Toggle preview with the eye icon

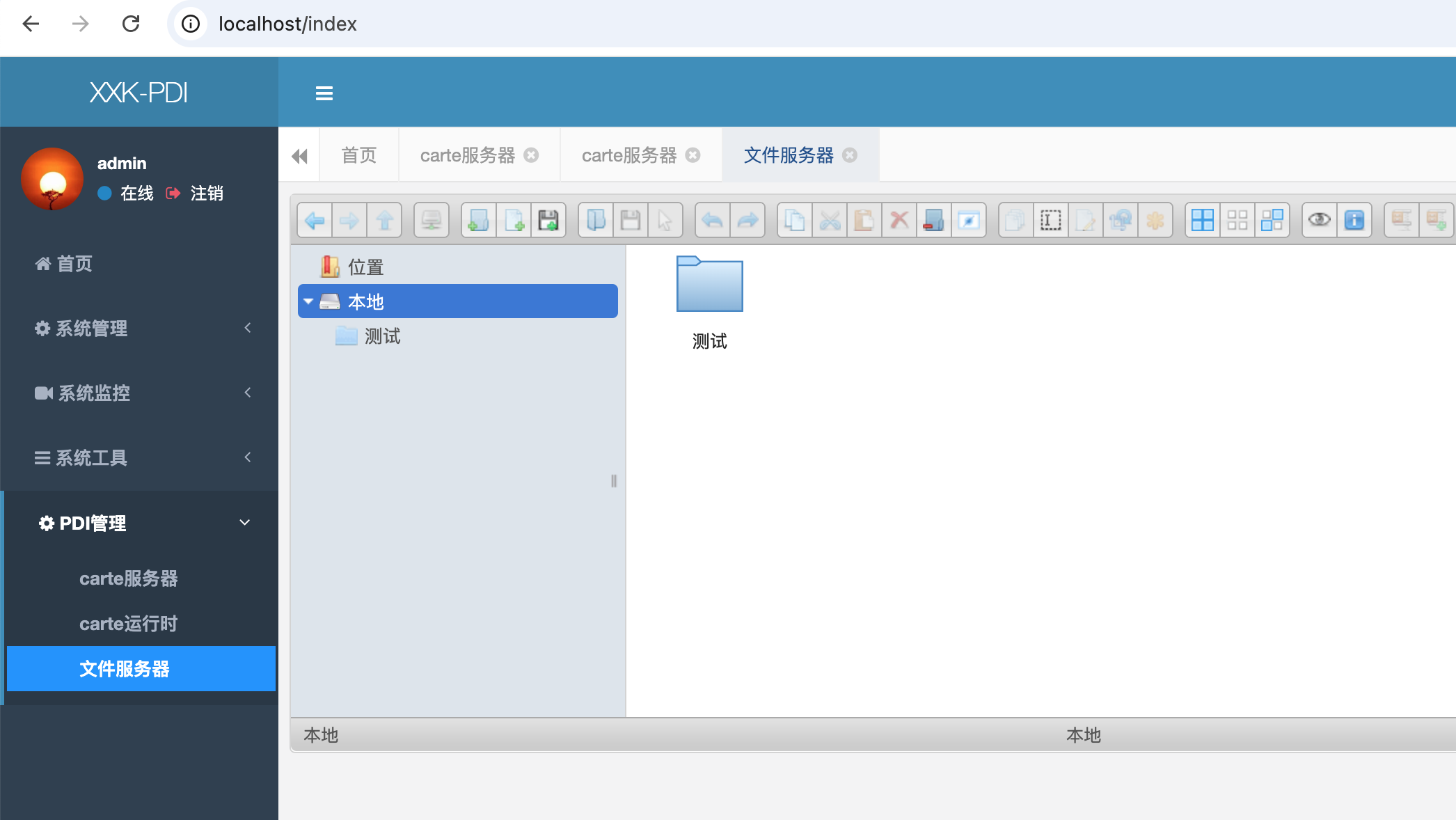pyautogui.click(x=1320, y=221)
